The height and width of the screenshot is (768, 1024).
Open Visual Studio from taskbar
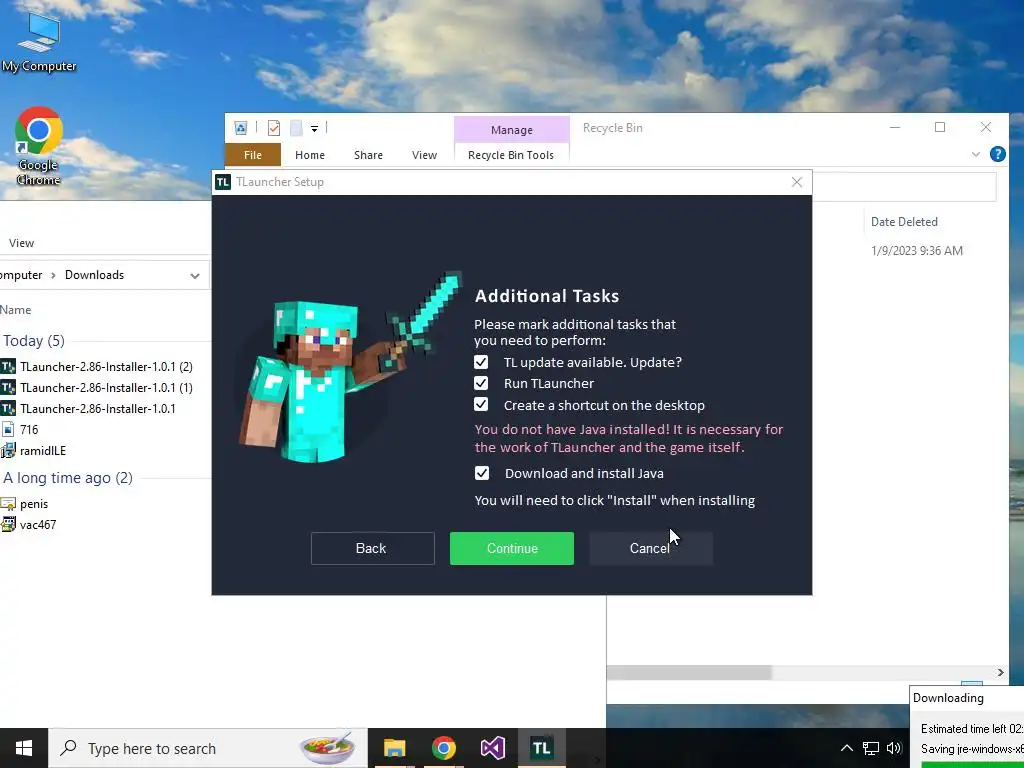[x=492, y=748]
